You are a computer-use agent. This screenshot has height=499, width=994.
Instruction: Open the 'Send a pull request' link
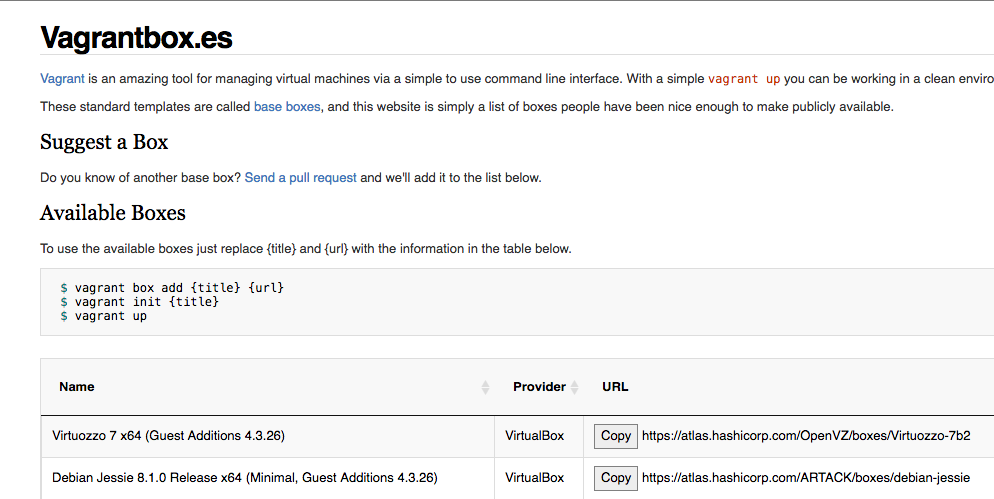click(x=300, y=178)
